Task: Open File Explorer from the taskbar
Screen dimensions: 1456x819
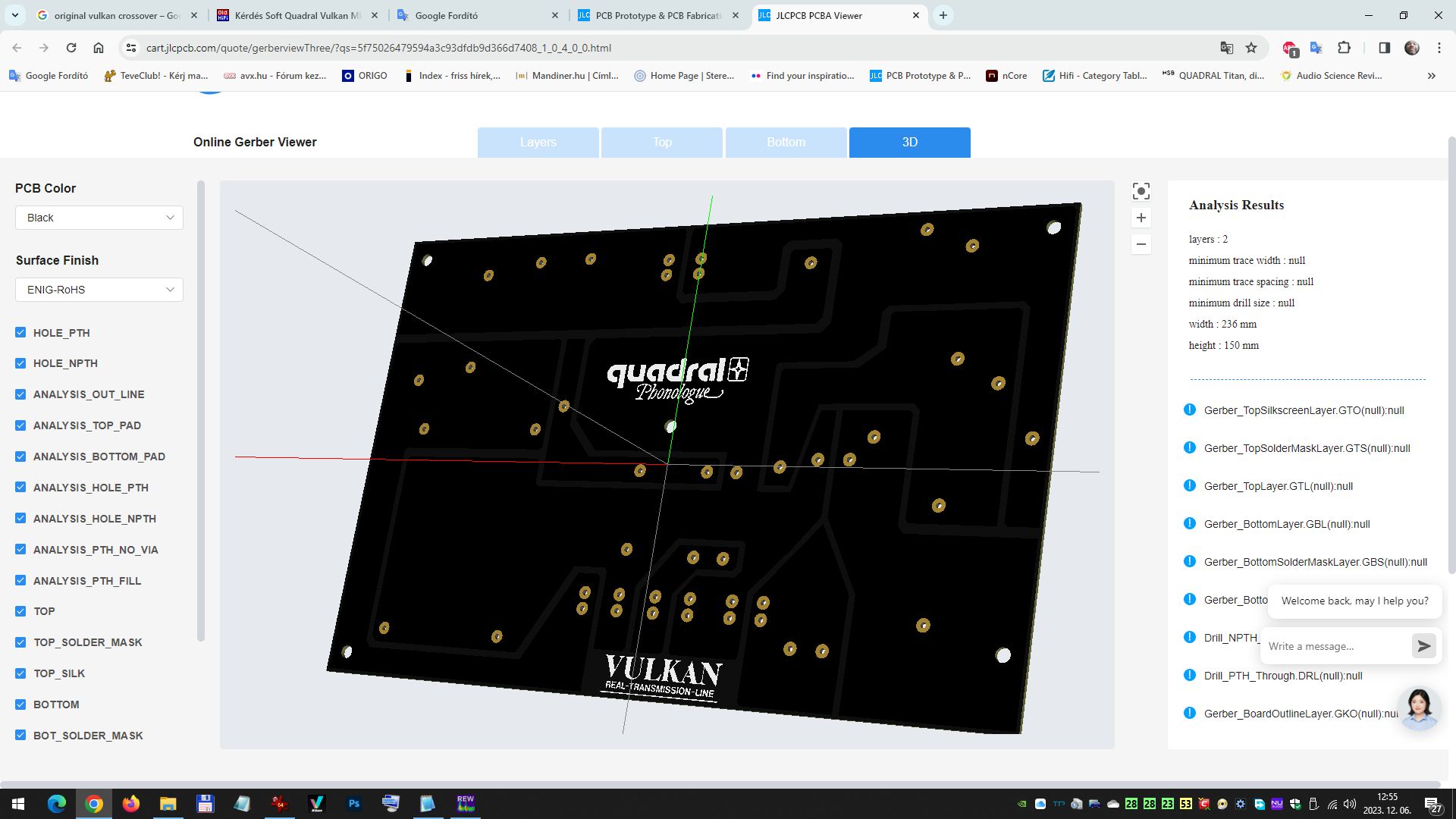Action: pyautogui.click(x=168, y=804)
